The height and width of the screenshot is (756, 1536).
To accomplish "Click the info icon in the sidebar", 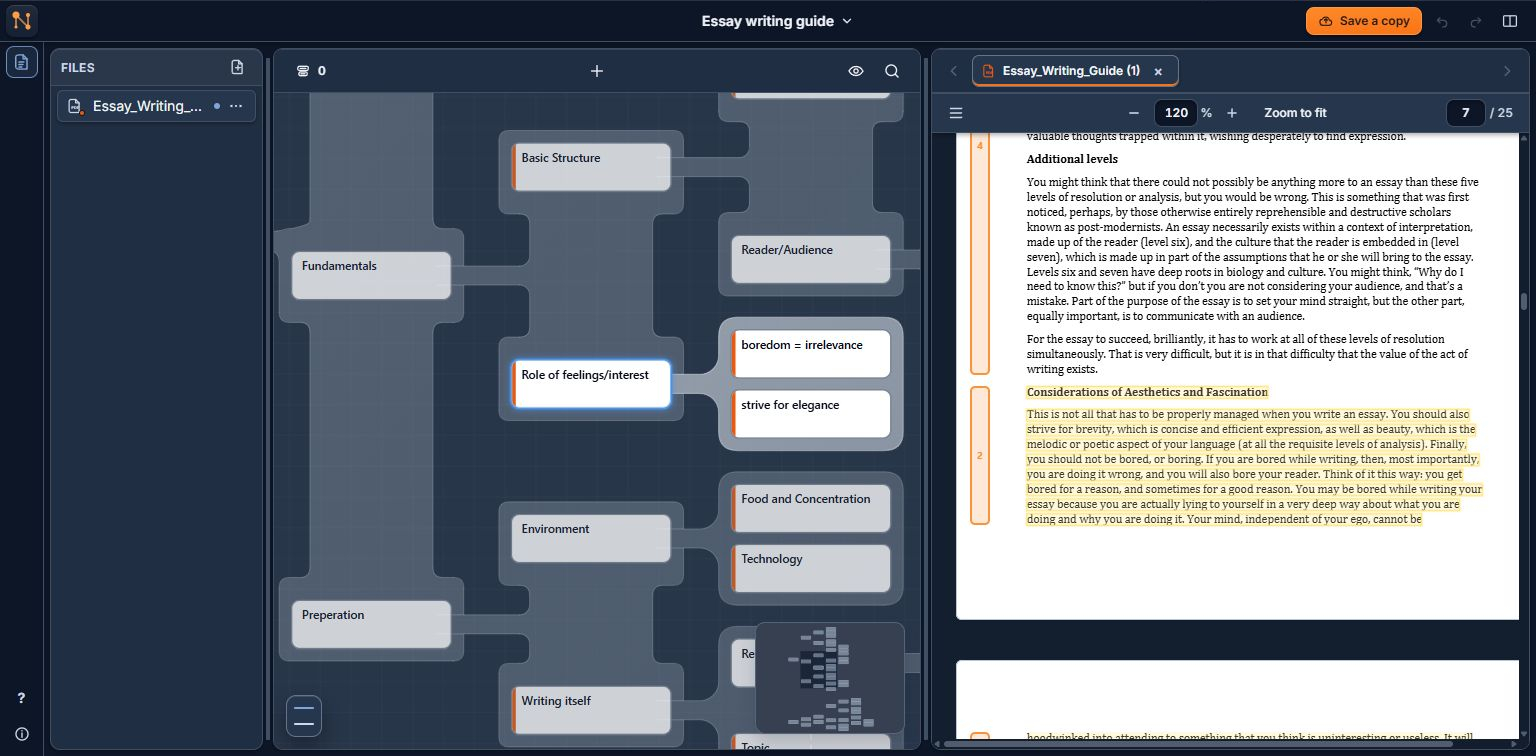I will pyautogui.click(x=22, y=734).
